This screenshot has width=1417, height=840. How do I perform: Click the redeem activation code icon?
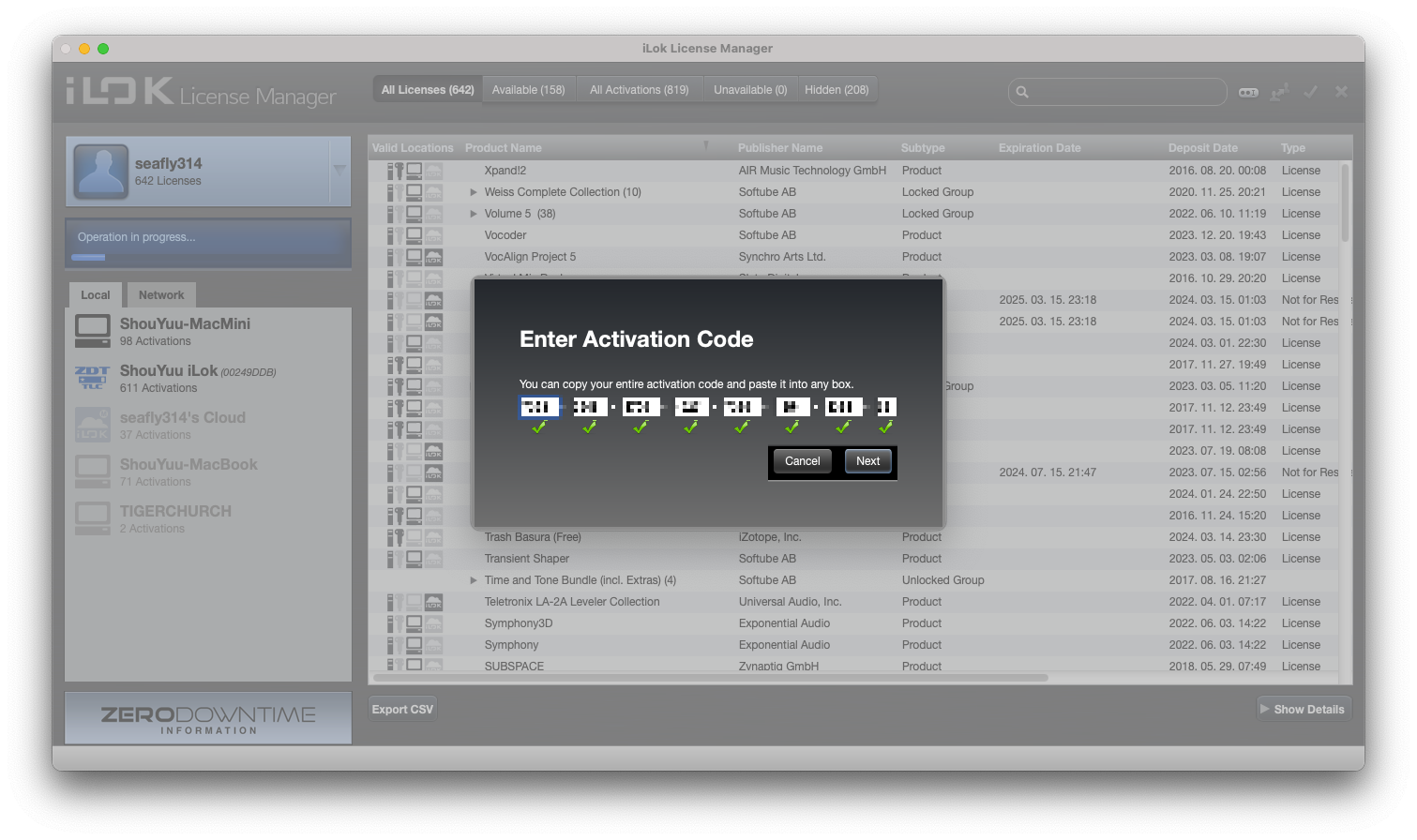(1248, 92)
